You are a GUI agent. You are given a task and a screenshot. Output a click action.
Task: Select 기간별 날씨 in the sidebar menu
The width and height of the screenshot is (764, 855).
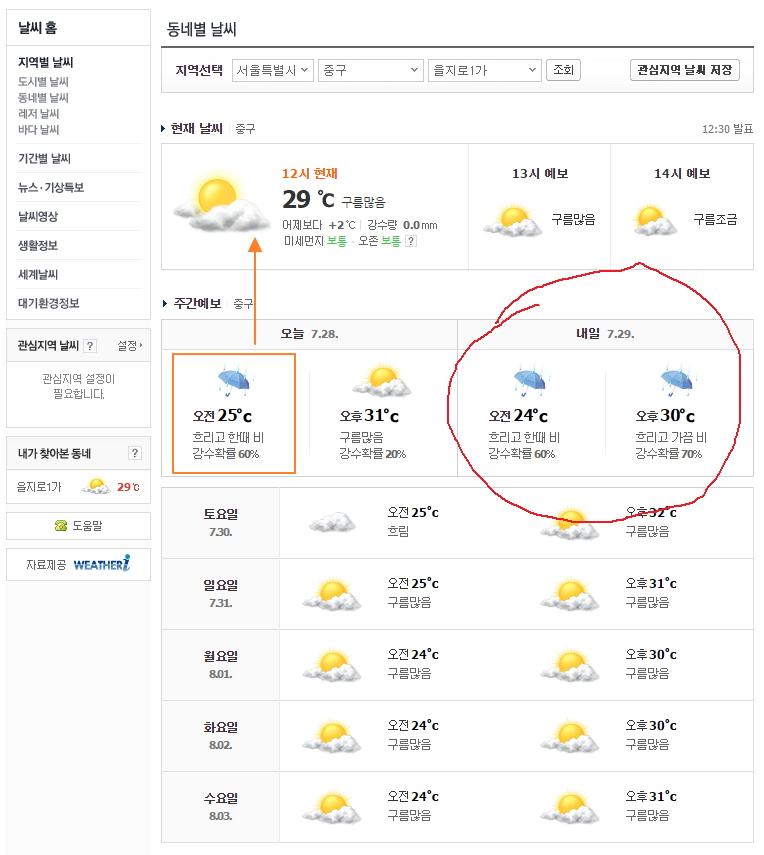44,158
